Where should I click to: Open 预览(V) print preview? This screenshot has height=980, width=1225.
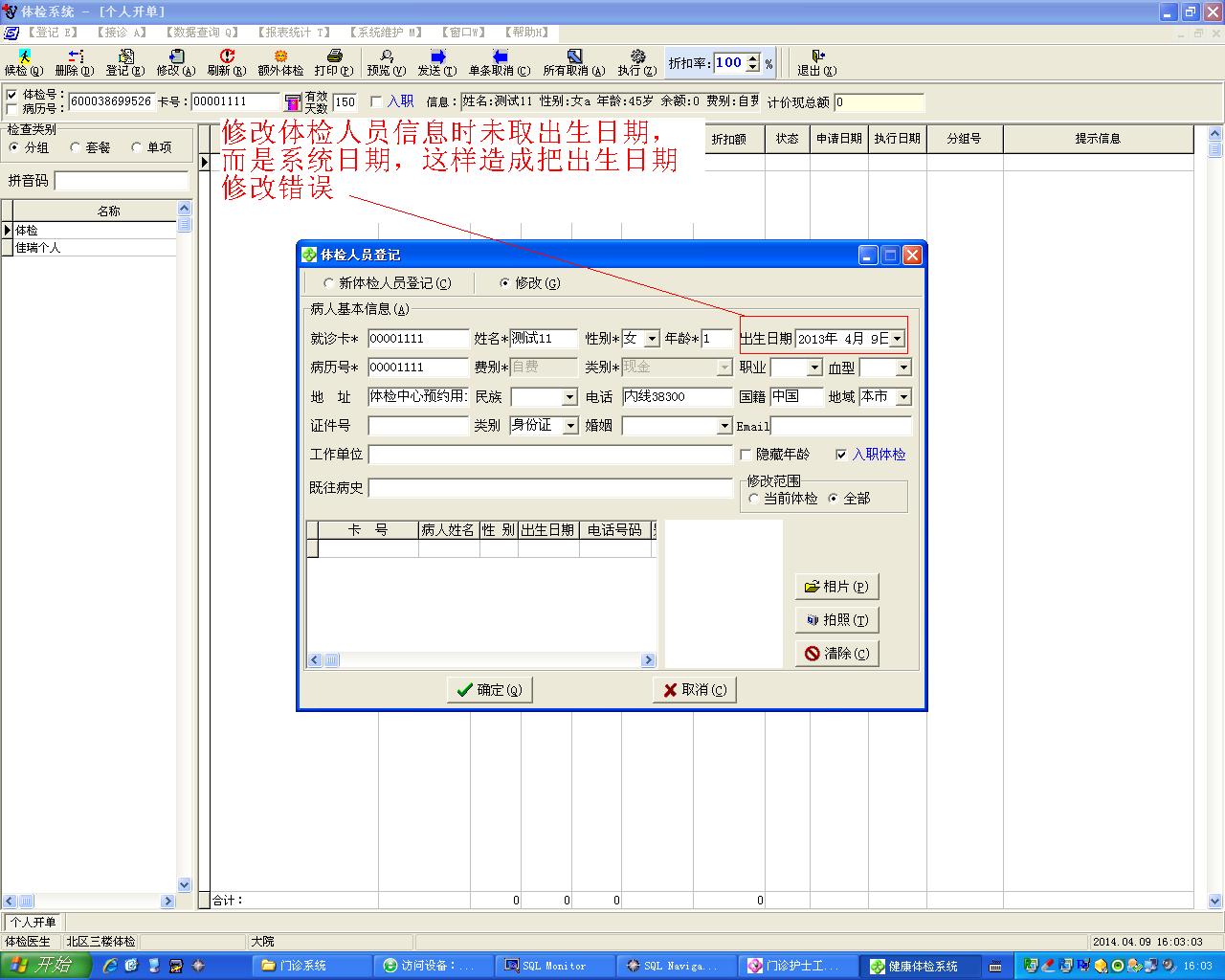click(387, 63)
